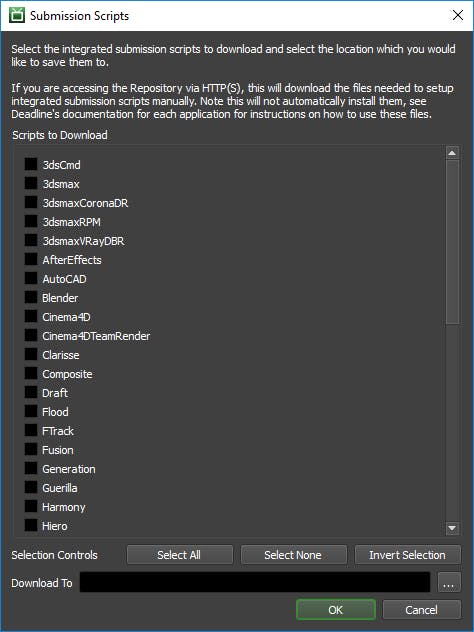Enable the AfterEffects script checkbox
Image resolution: width=474 pixels, height=632 pixels.
[31, 259]
